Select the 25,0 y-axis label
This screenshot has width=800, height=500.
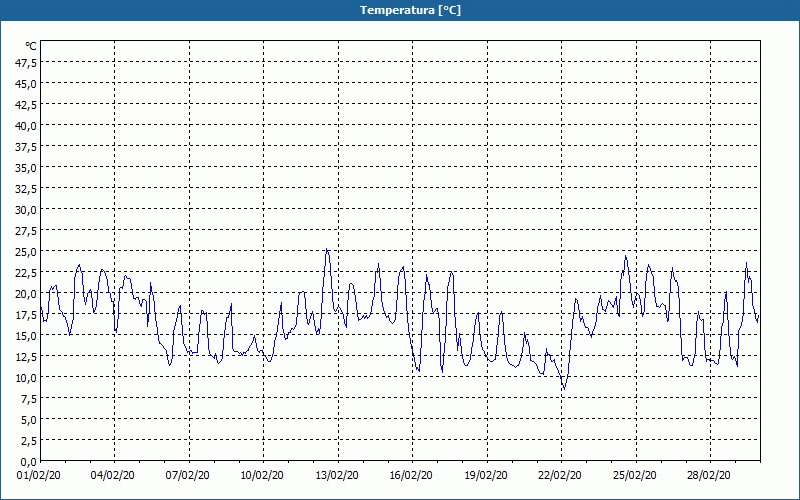pyautogui.click(x=26, y=252)
